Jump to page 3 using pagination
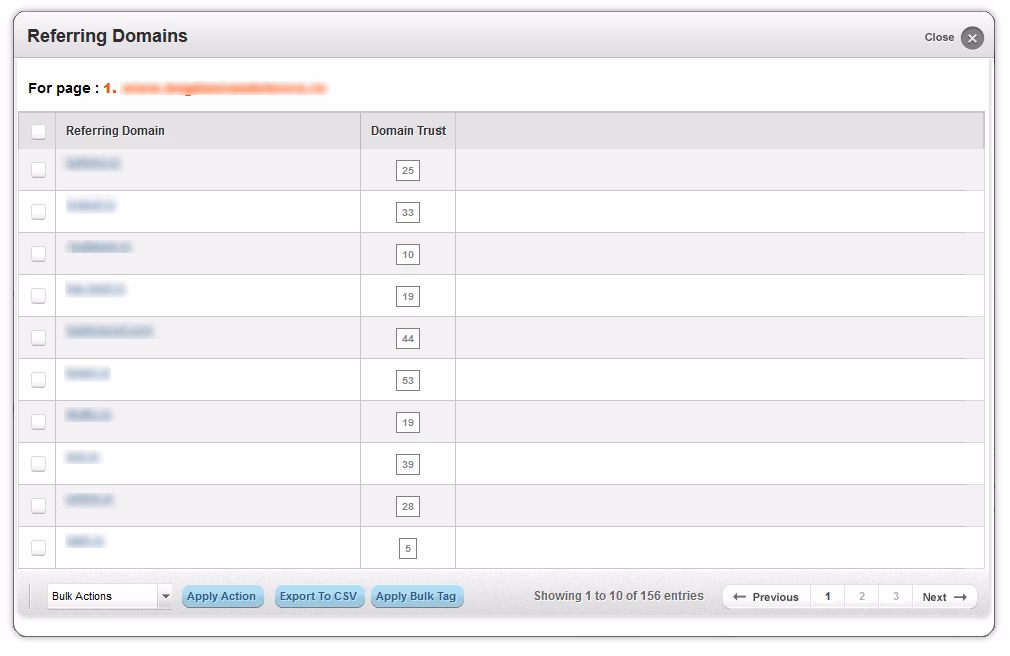 [x=895, y=596]
